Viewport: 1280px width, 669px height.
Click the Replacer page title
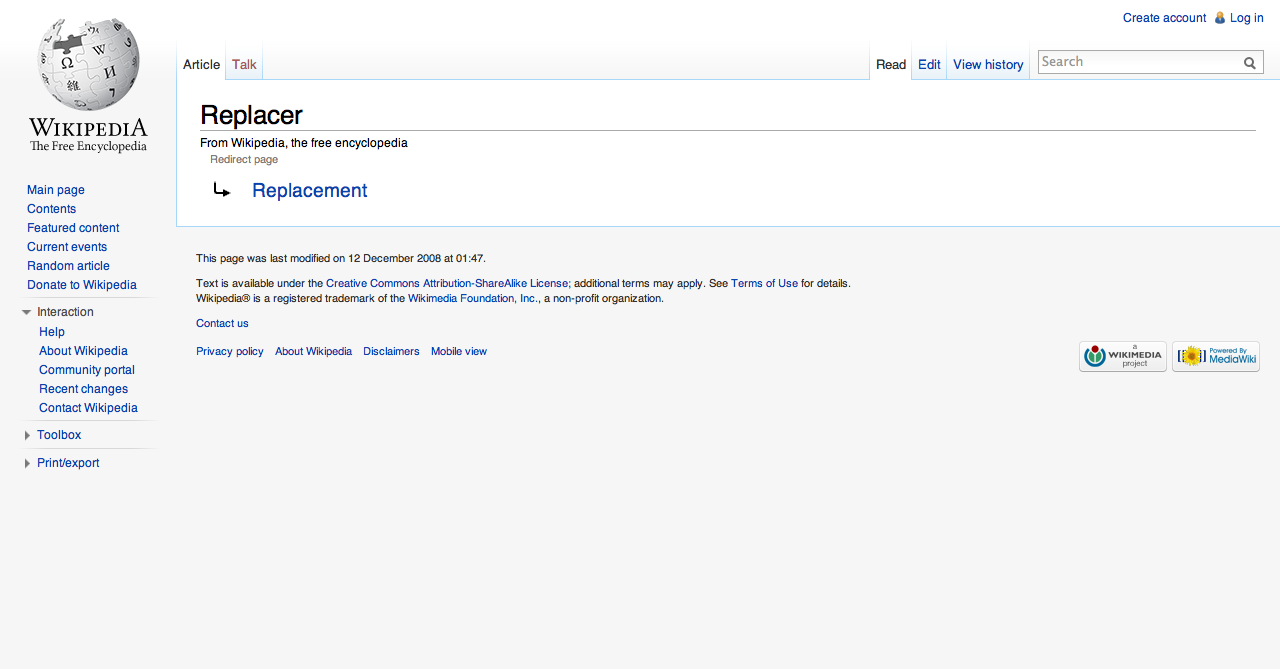pos(251,115)
